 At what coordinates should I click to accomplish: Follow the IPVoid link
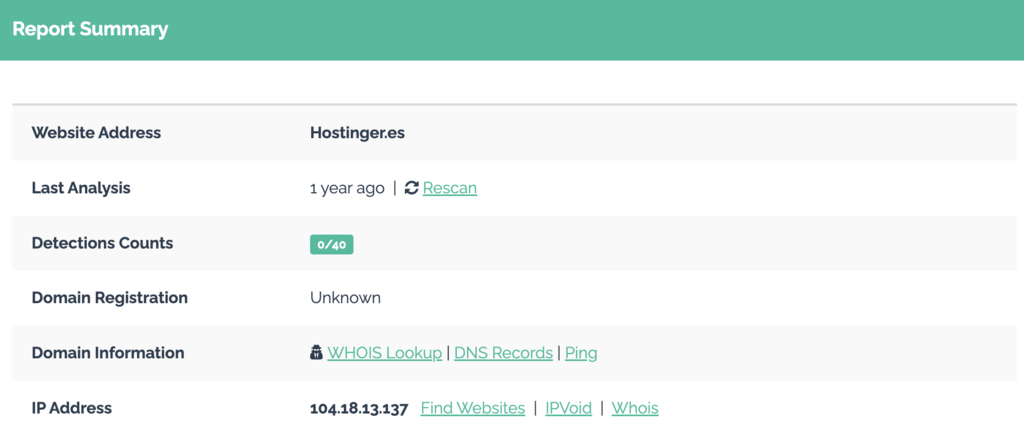pos(568,408)
